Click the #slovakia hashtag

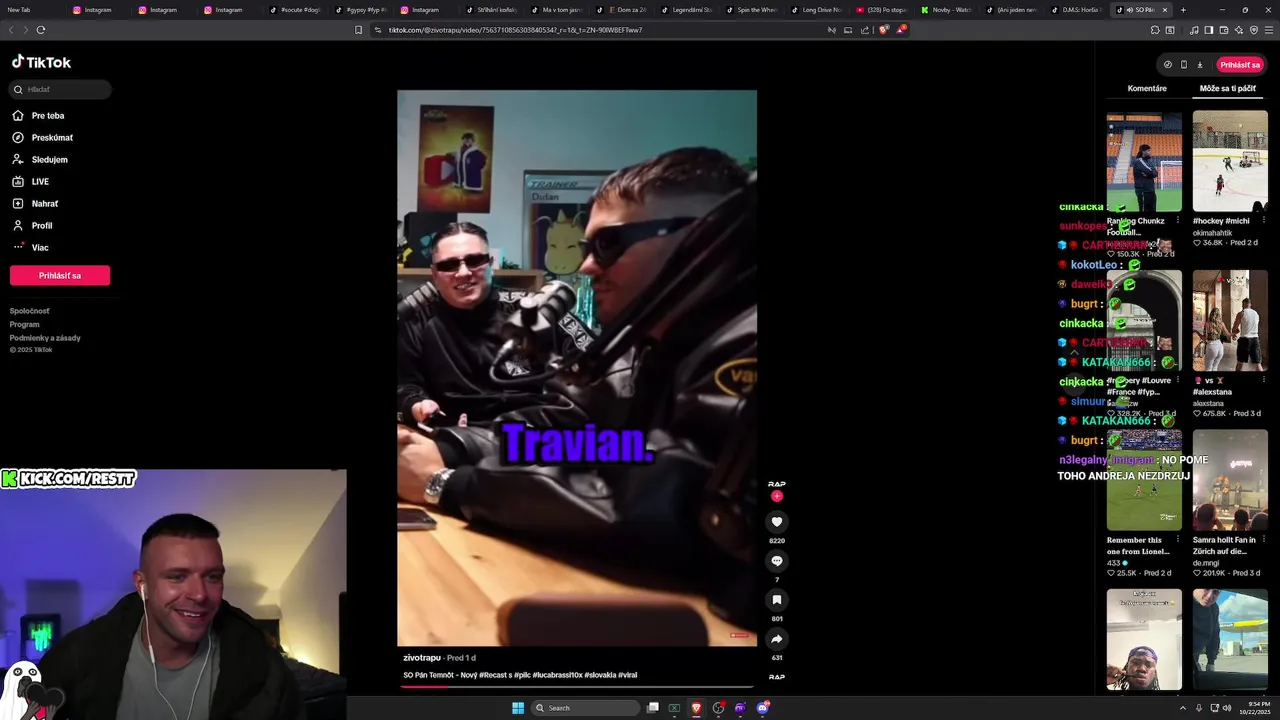600,675
